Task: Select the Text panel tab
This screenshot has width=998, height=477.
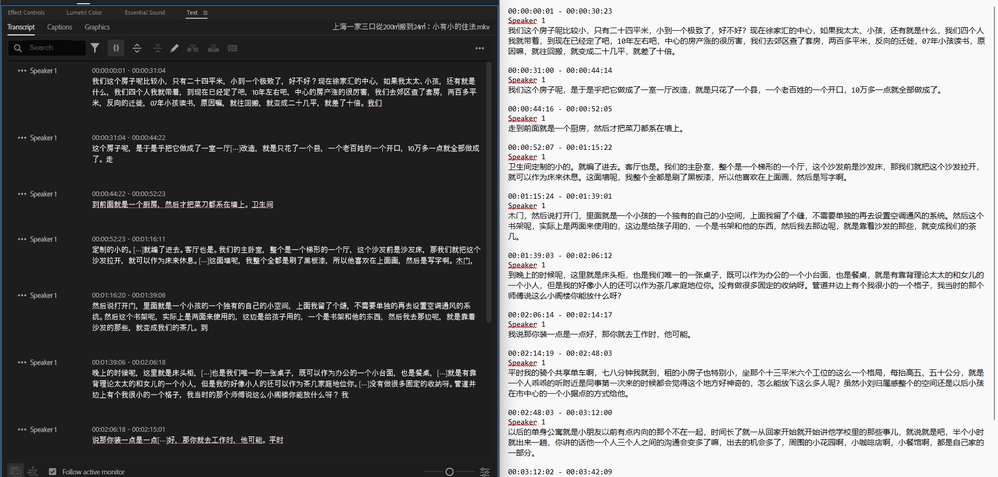Action: (192, 13)
